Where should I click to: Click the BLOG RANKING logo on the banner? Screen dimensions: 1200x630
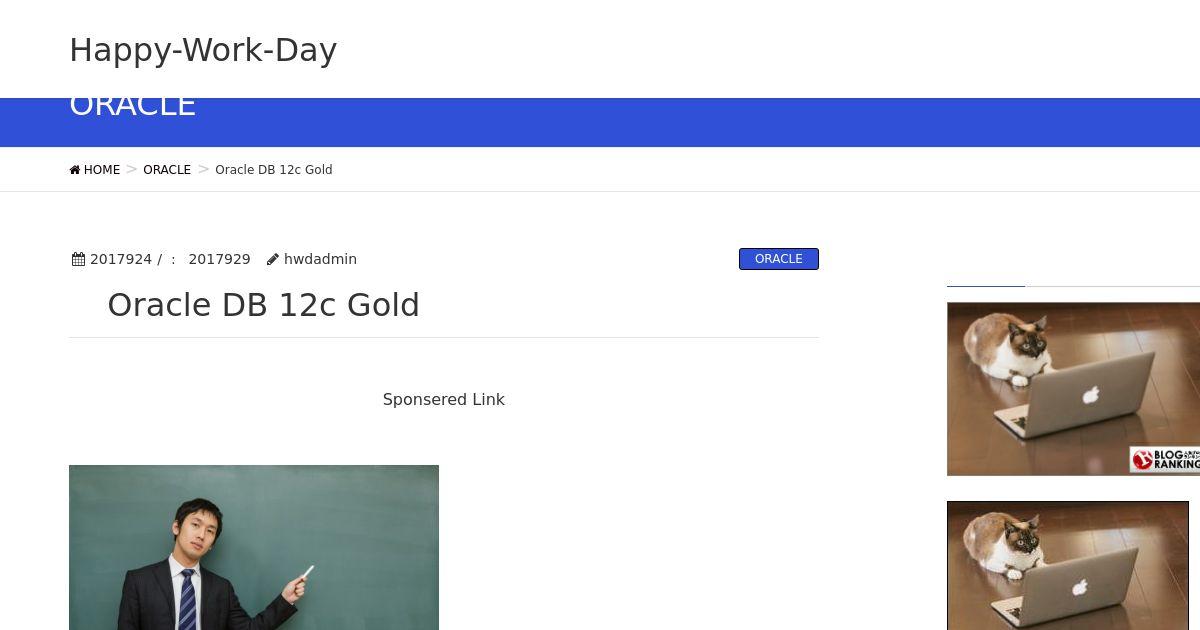[x=1165, y=459]
